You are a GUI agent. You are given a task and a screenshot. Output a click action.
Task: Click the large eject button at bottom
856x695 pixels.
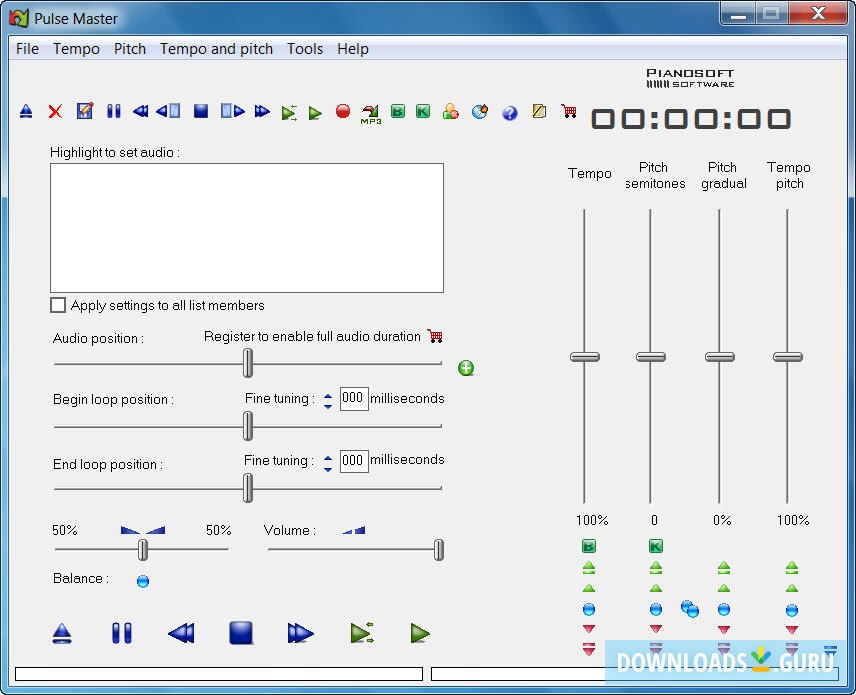pos(62,633)
